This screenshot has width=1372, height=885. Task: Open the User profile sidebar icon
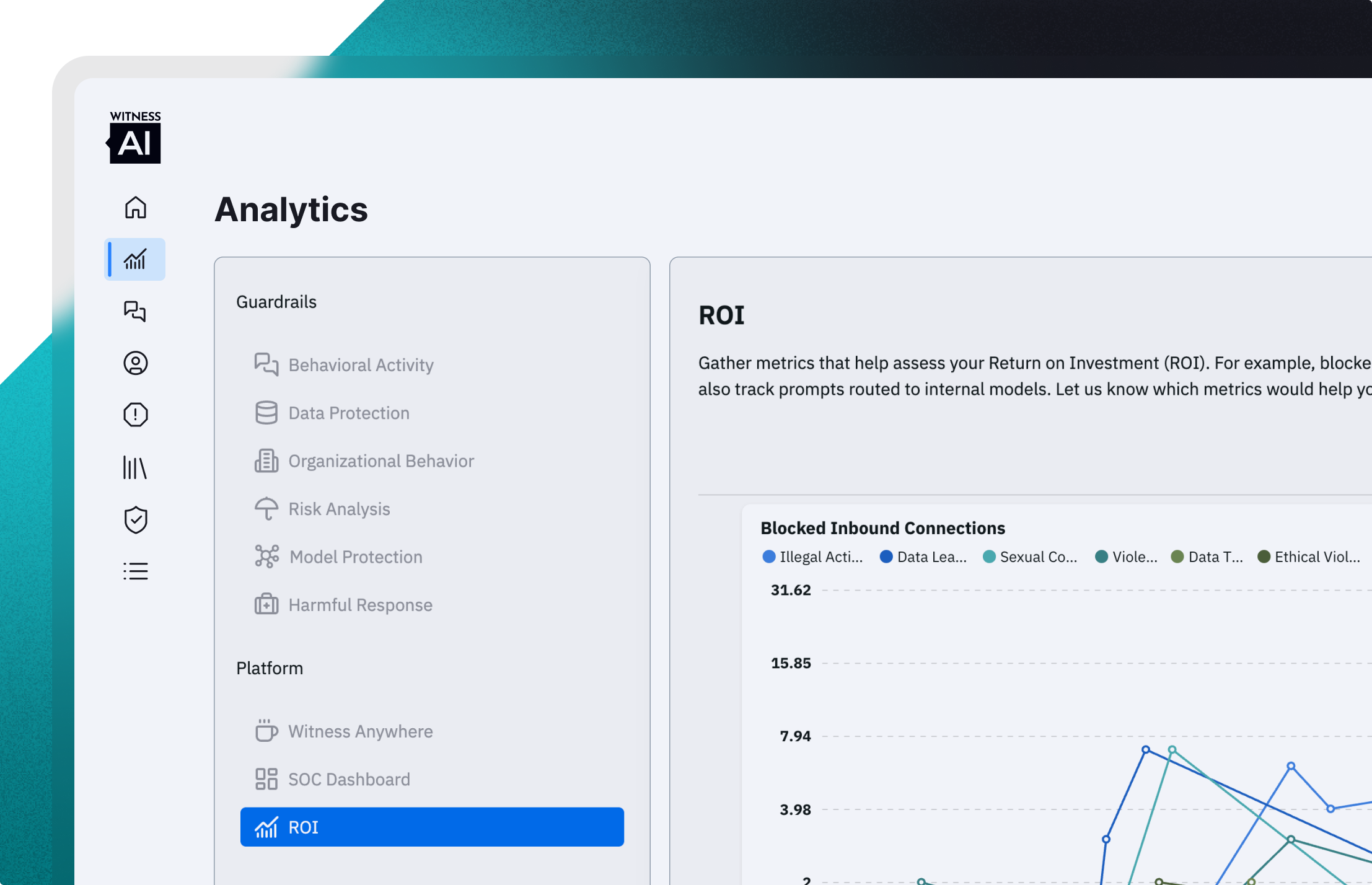click(135, 363)
